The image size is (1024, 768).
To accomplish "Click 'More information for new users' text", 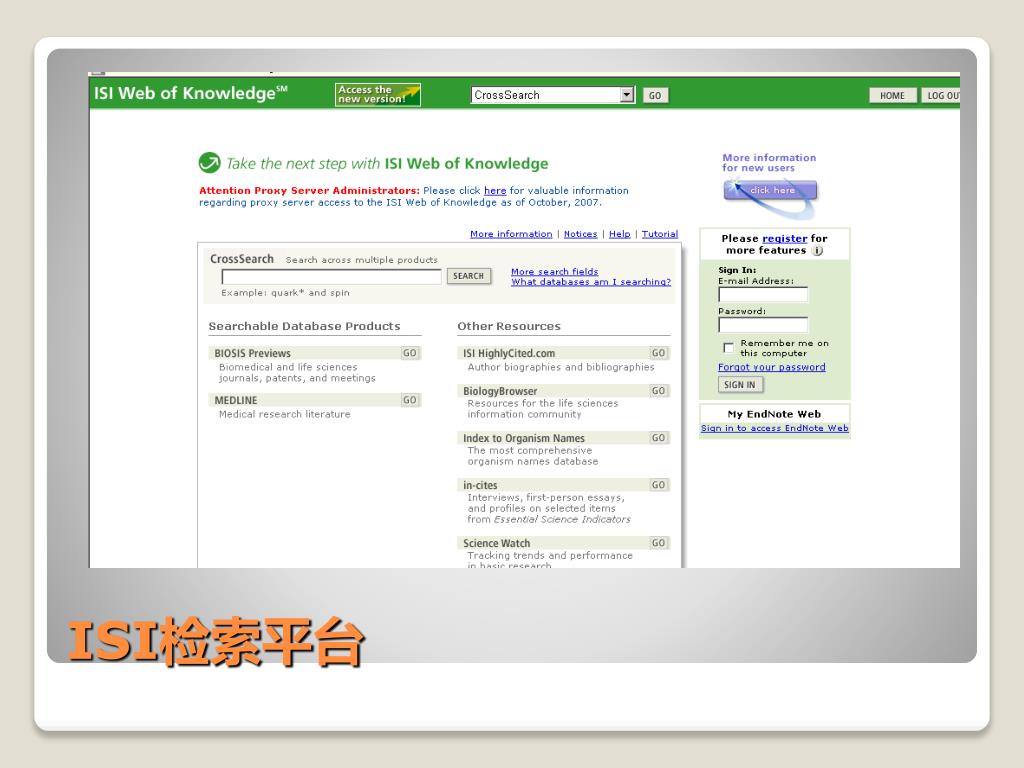I will click(769, 163).
